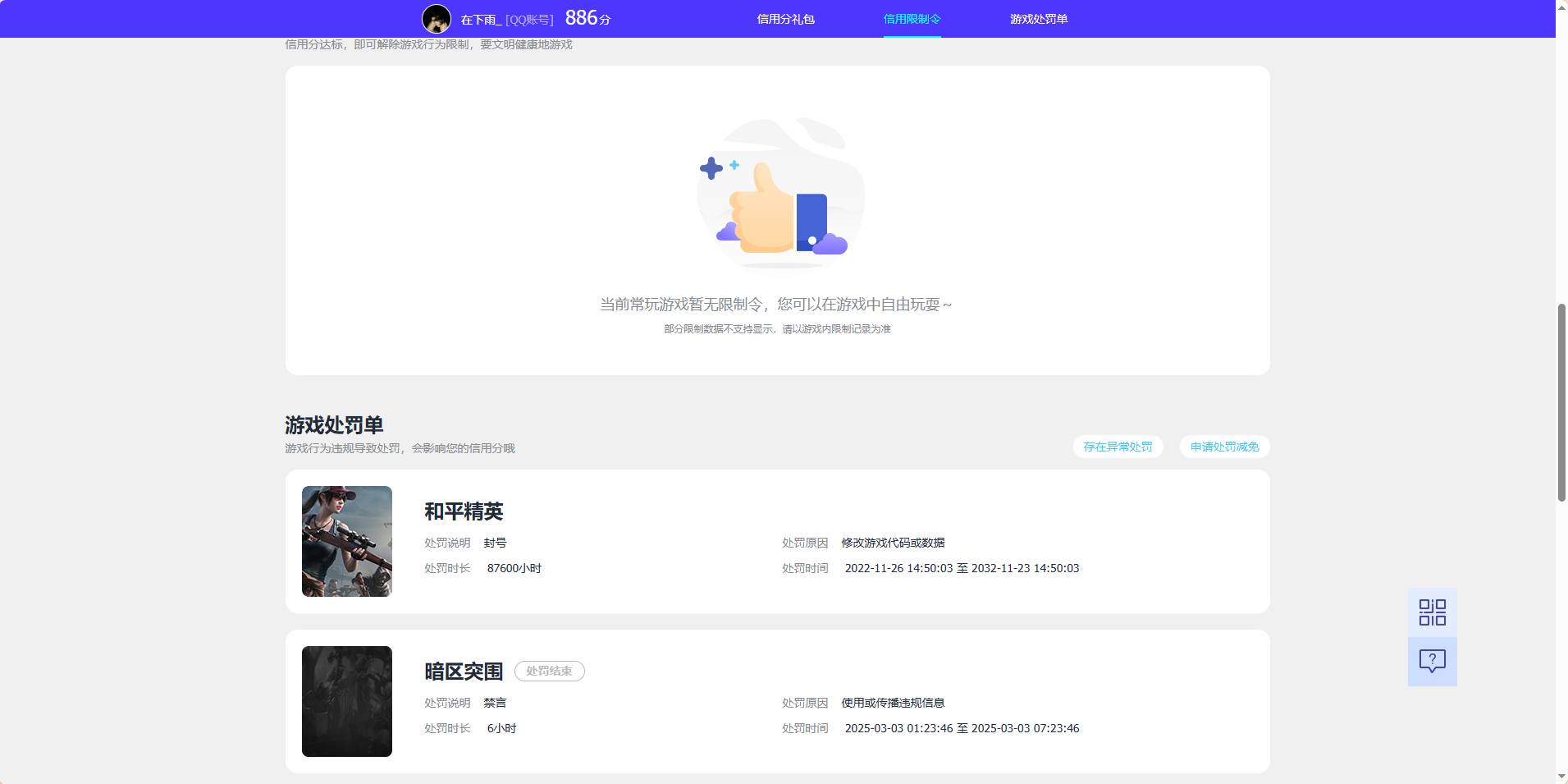
Task: Click the 封号 penalty description
Action: pyautogui.click(x=495, y=543)
